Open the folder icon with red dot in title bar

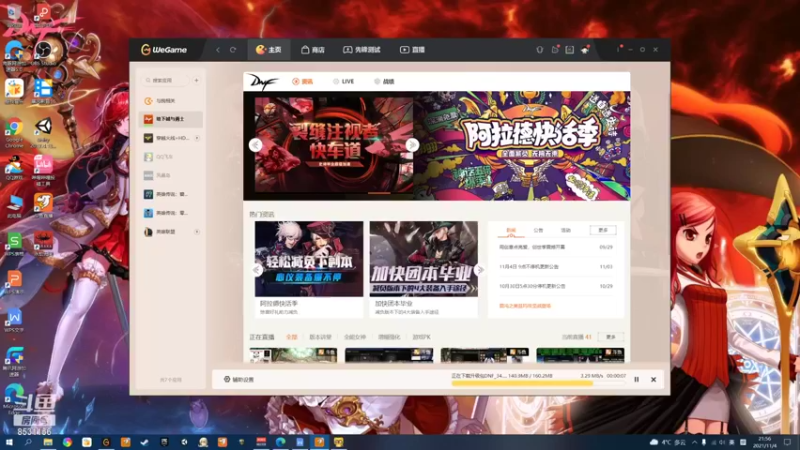[x=555, y=49]
